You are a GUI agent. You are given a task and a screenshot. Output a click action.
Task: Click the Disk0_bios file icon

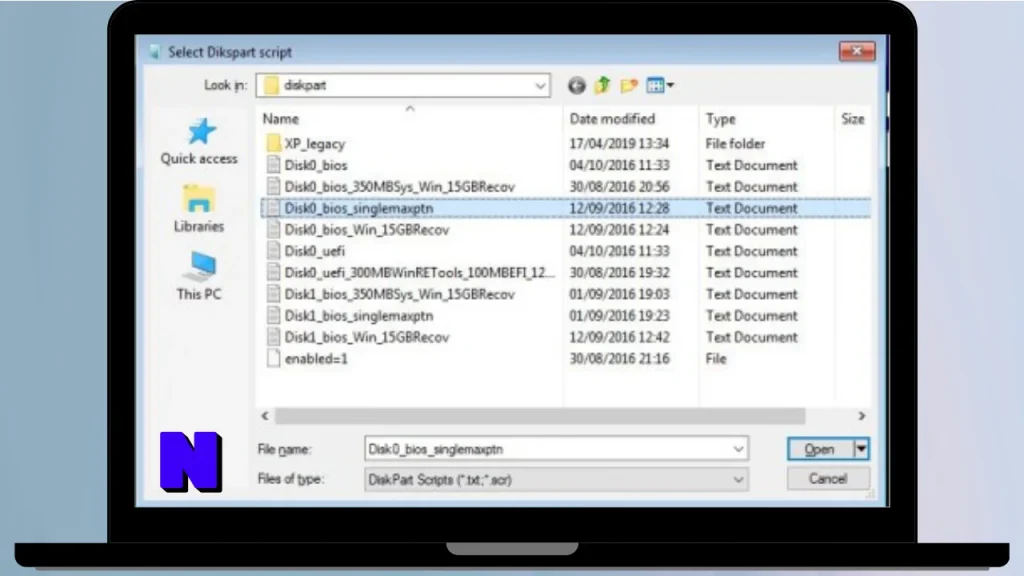tap(273, 165)
